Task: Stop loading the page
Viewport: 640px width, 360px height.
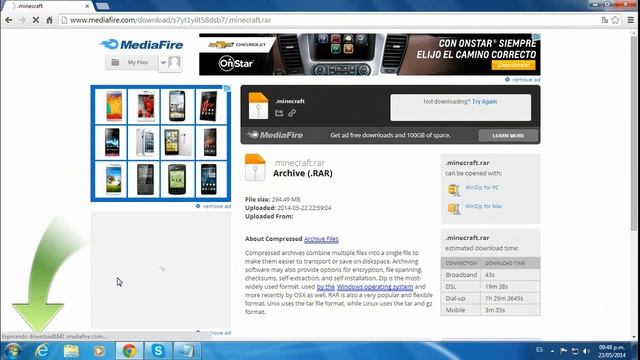Action: point(36,20)
